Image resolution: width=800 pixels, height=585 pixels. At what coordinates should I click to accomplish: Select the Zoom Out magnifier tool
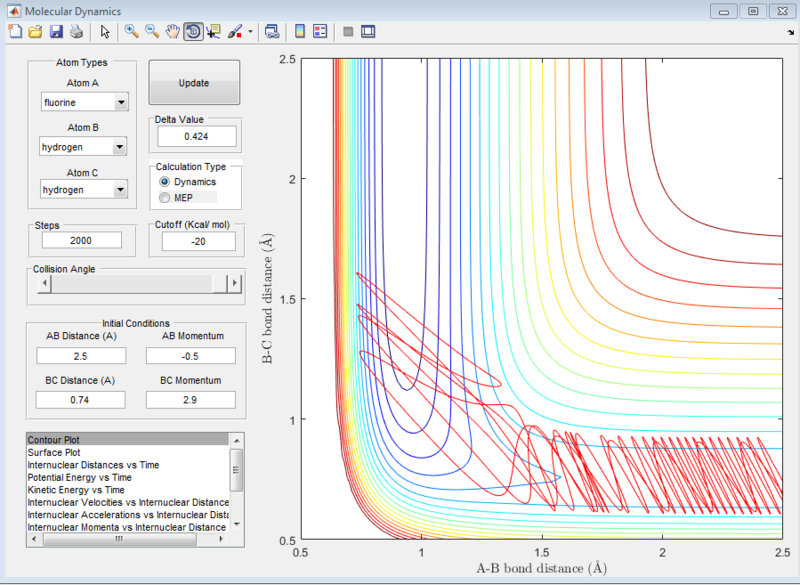pyautogui.click(x=152, y=31)
